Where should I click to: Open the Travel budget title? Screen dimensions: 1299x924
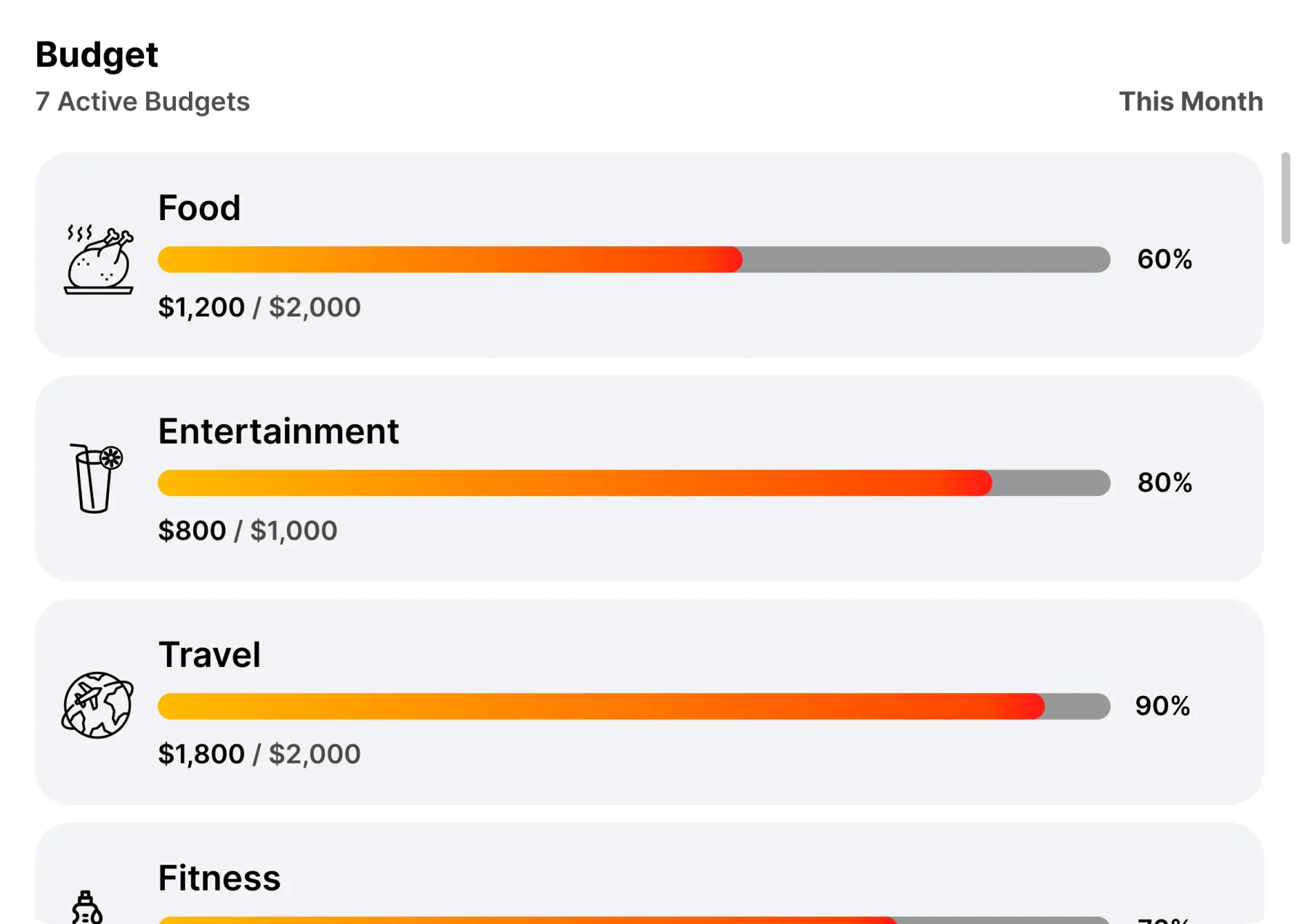pos(209,655)
